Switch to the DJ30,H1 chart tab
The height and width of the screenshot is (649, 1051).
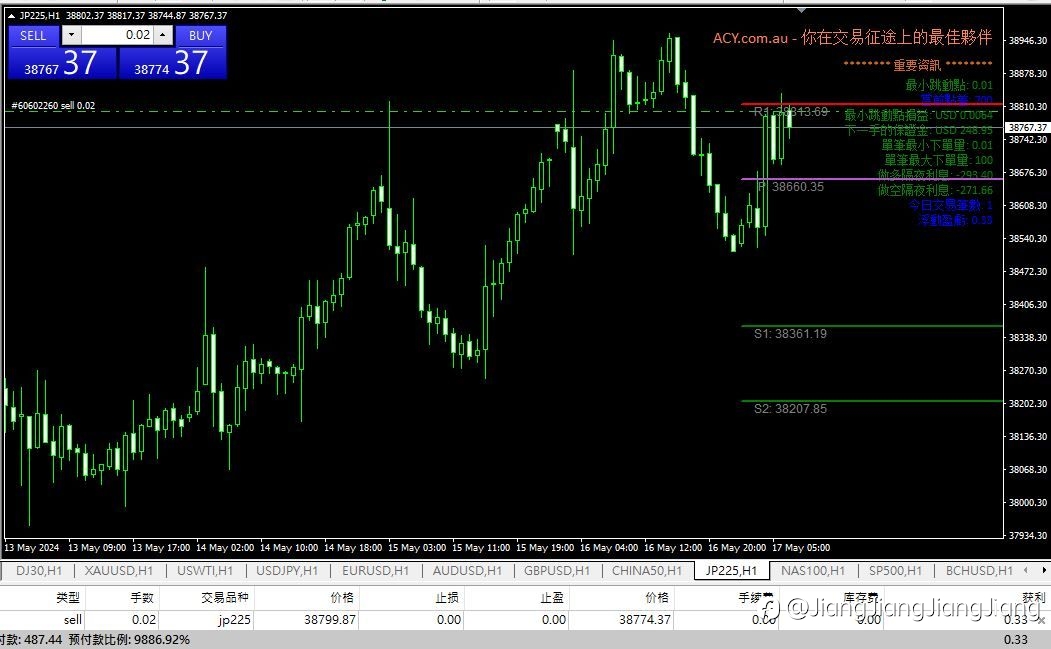pos(39,571)
